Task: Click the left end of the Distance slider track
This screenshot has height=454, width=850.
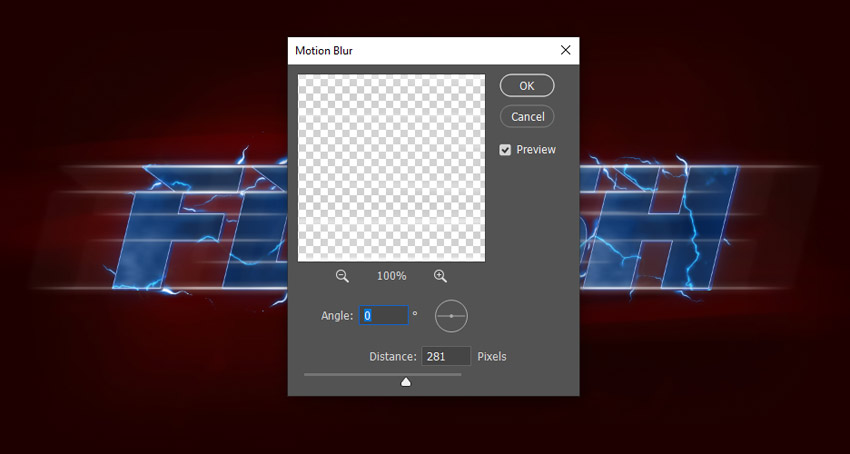Action: coord(306,375)
